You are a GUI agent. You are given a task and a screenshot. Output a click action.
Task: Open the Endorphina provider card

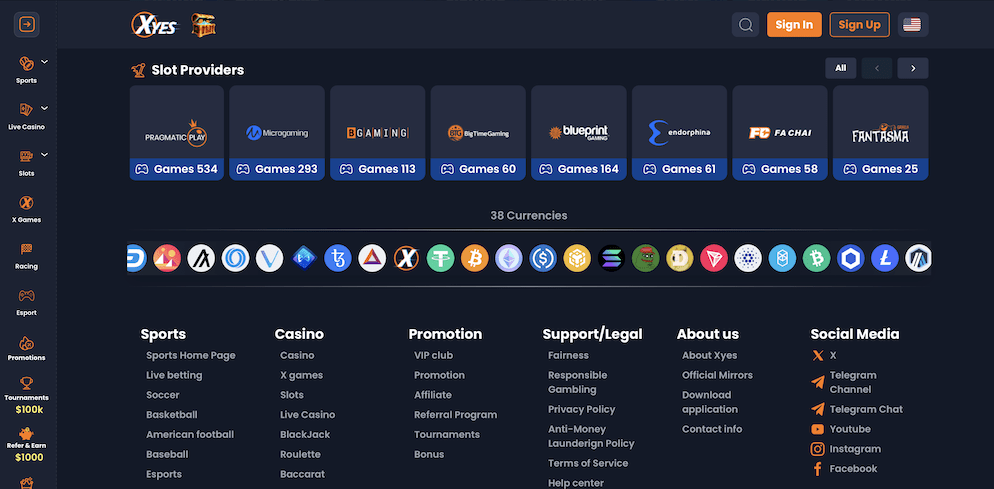pyautogui.click(x=680, y=133)
